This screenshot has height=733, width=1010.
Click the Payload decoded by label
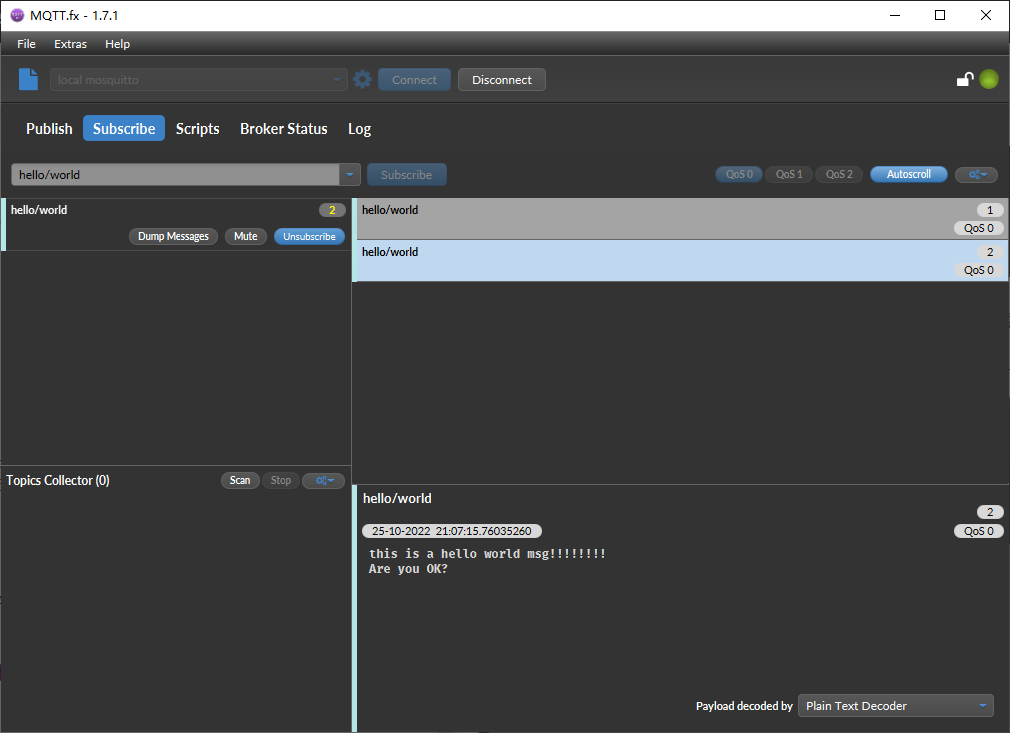(744, 706)
